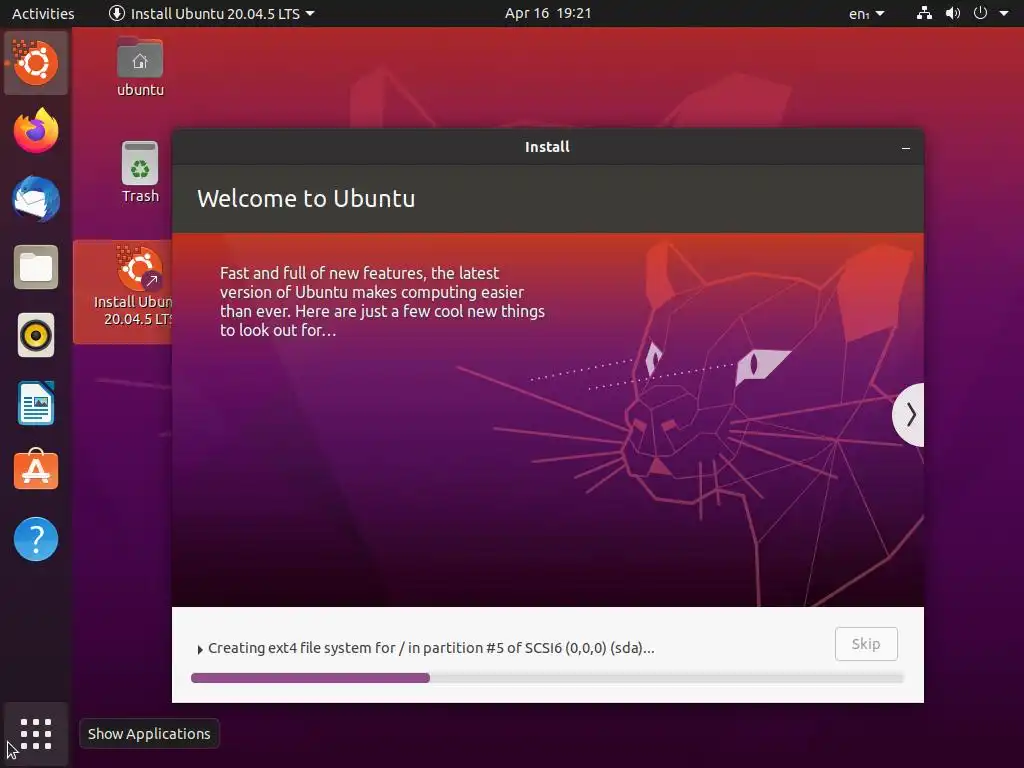Open the Apr 16 19:21 clock menu
The height and width of the screenshot is (768, 1024).
point(548,13)
